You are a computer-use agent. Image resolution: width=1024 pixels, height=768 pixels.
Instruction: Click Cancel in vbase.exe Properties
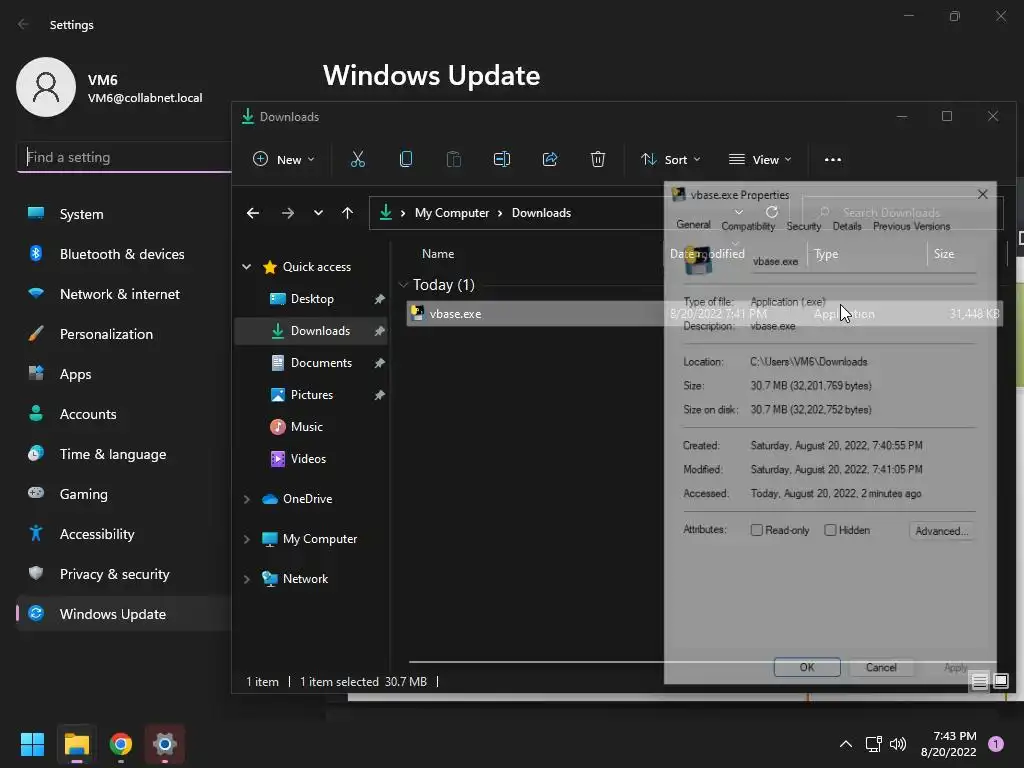881,667
